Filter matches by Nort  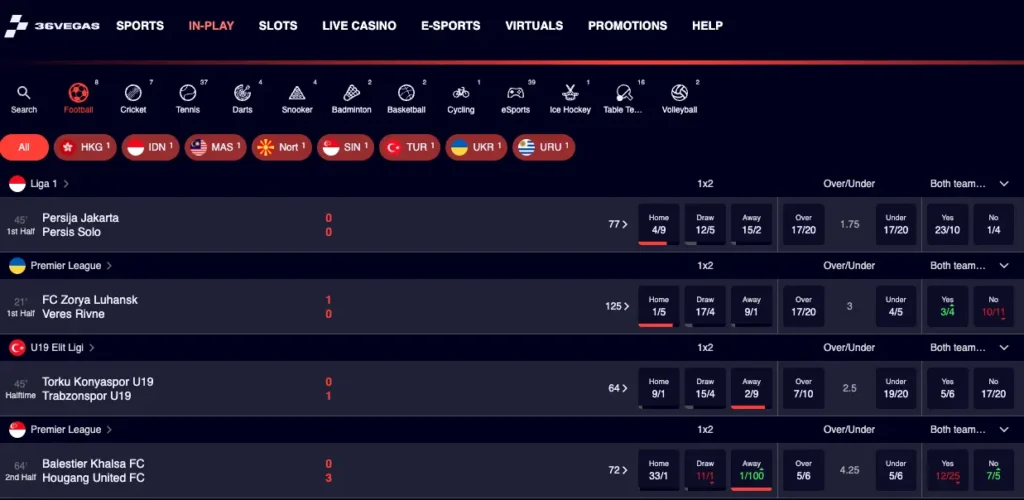(x=281, y=148)
